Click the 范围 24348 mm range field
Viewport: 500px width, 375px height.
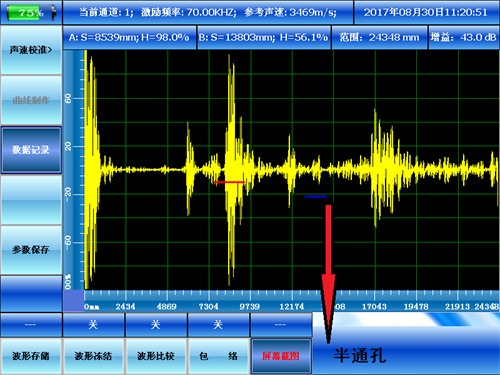[379, 37]
